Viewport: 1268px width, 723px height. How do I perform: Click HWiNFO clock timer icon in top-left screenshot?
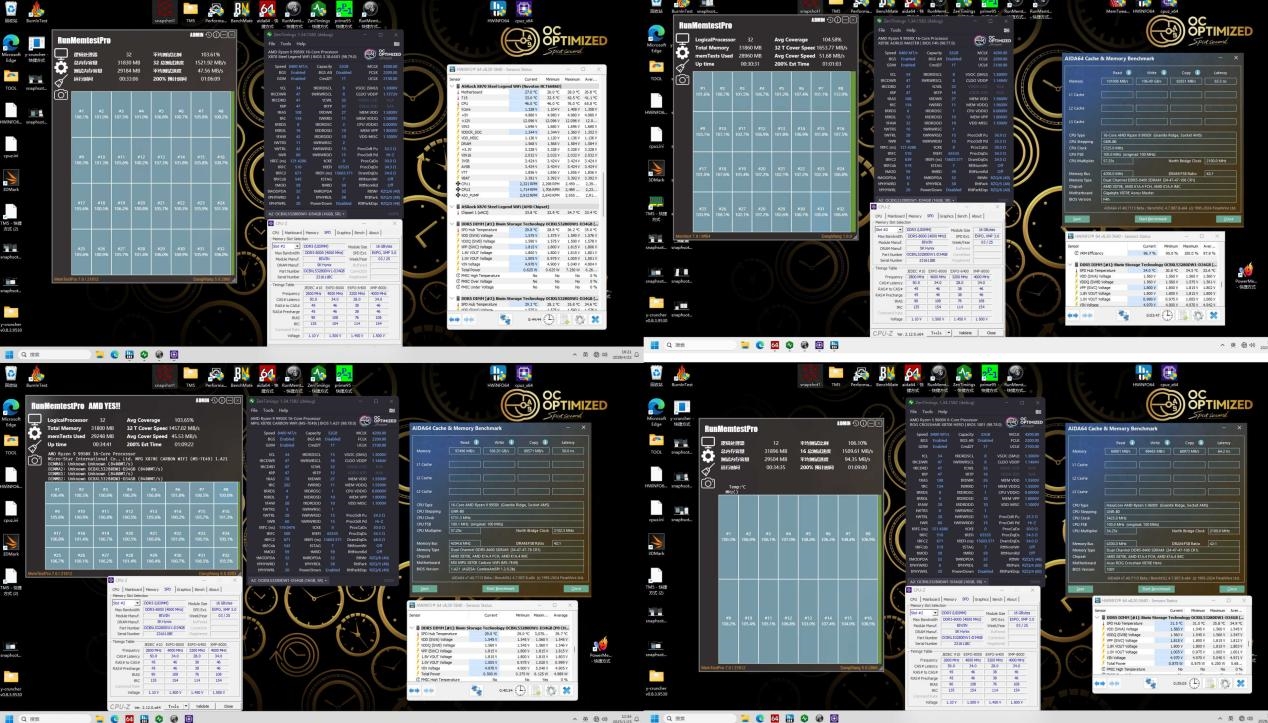point(548,319)
